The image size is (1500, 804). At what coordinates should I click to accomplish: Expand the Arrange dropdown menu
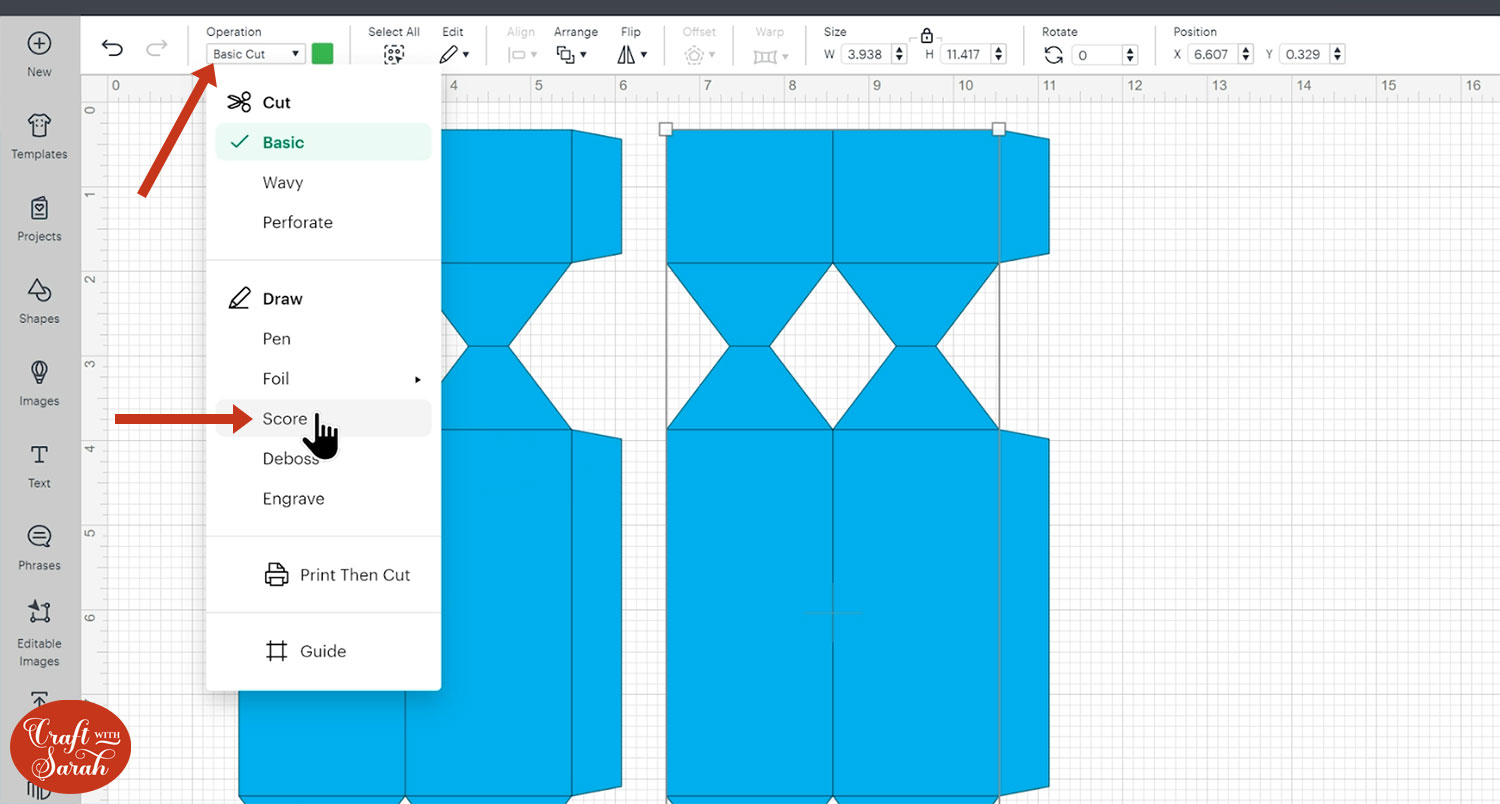tap(571, 55)
